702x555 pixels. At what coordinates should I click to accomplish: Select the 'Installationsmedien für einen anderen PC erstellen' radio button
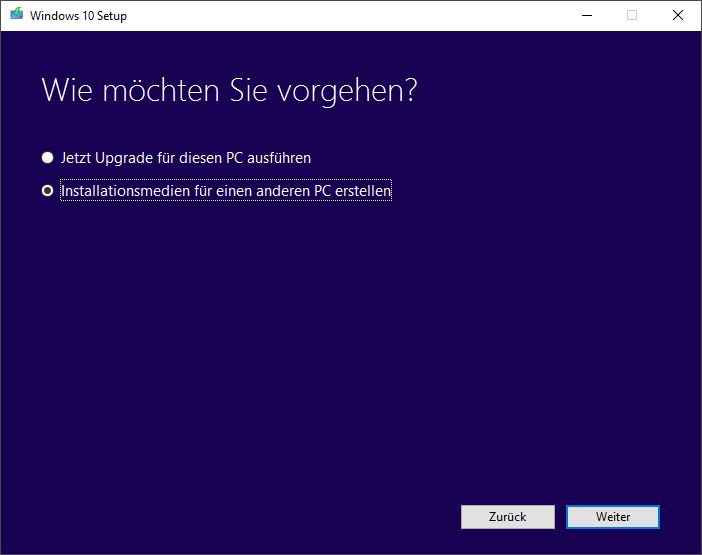click(47, 191)
